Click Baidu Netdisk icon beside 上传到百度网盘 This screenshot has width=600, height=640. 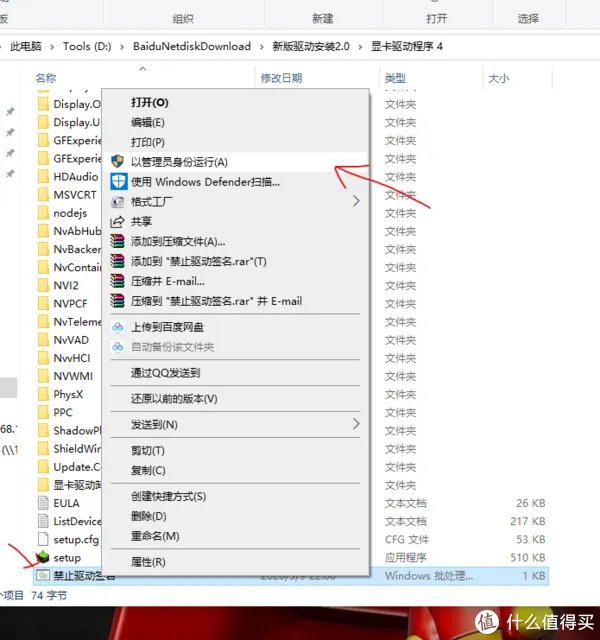click(x=118, y=327)
